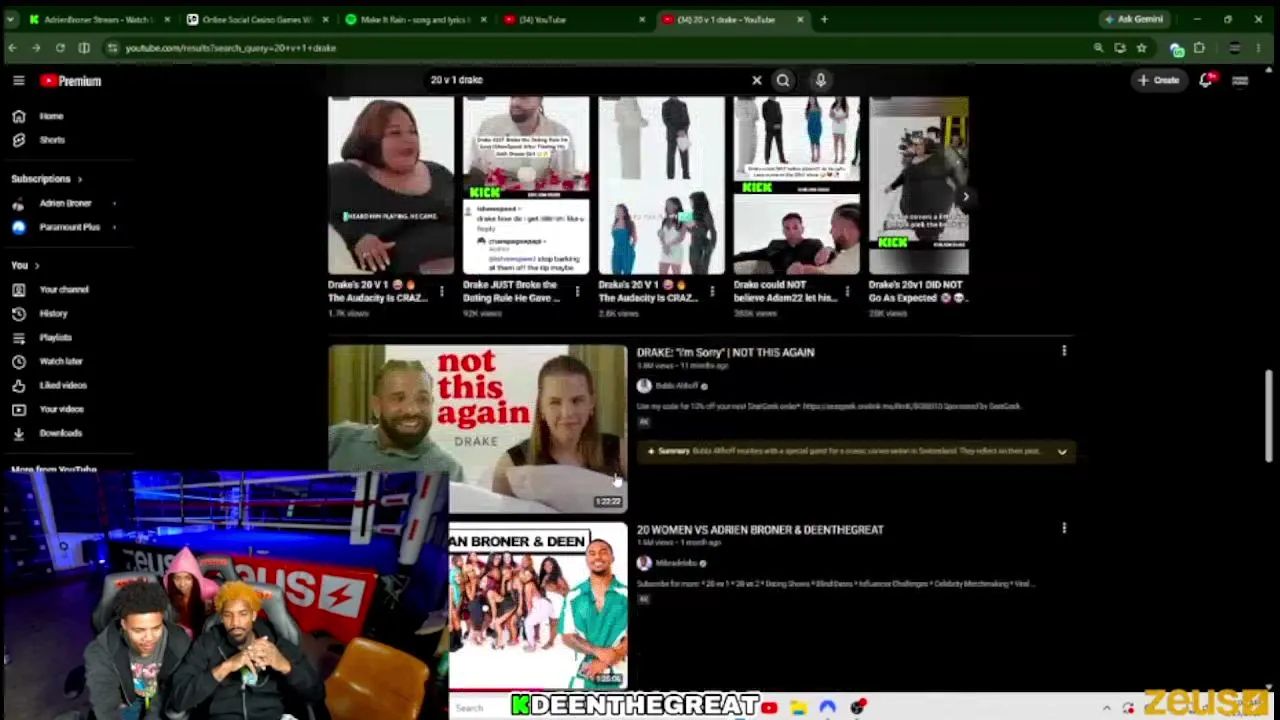Image resolution: width=1280 pixels, height=720 pixels.
Task: Bookmark this page with the star
Action: [x=1141, y=48]
